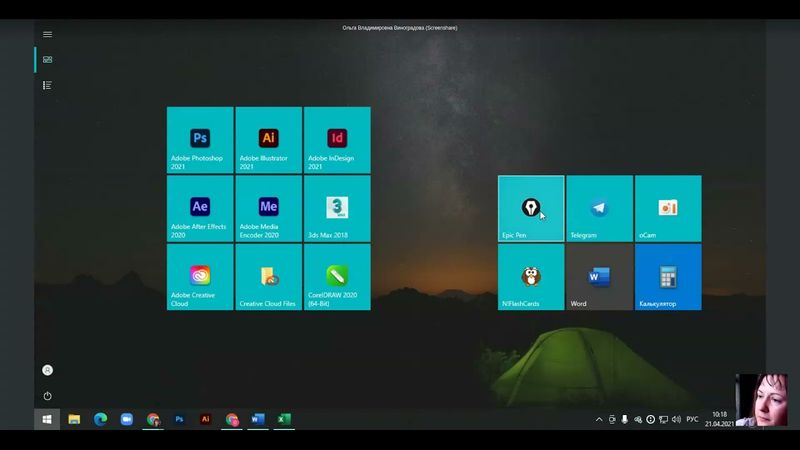Select the pinned tiles view in sidebar

click(x=47, y=60)
